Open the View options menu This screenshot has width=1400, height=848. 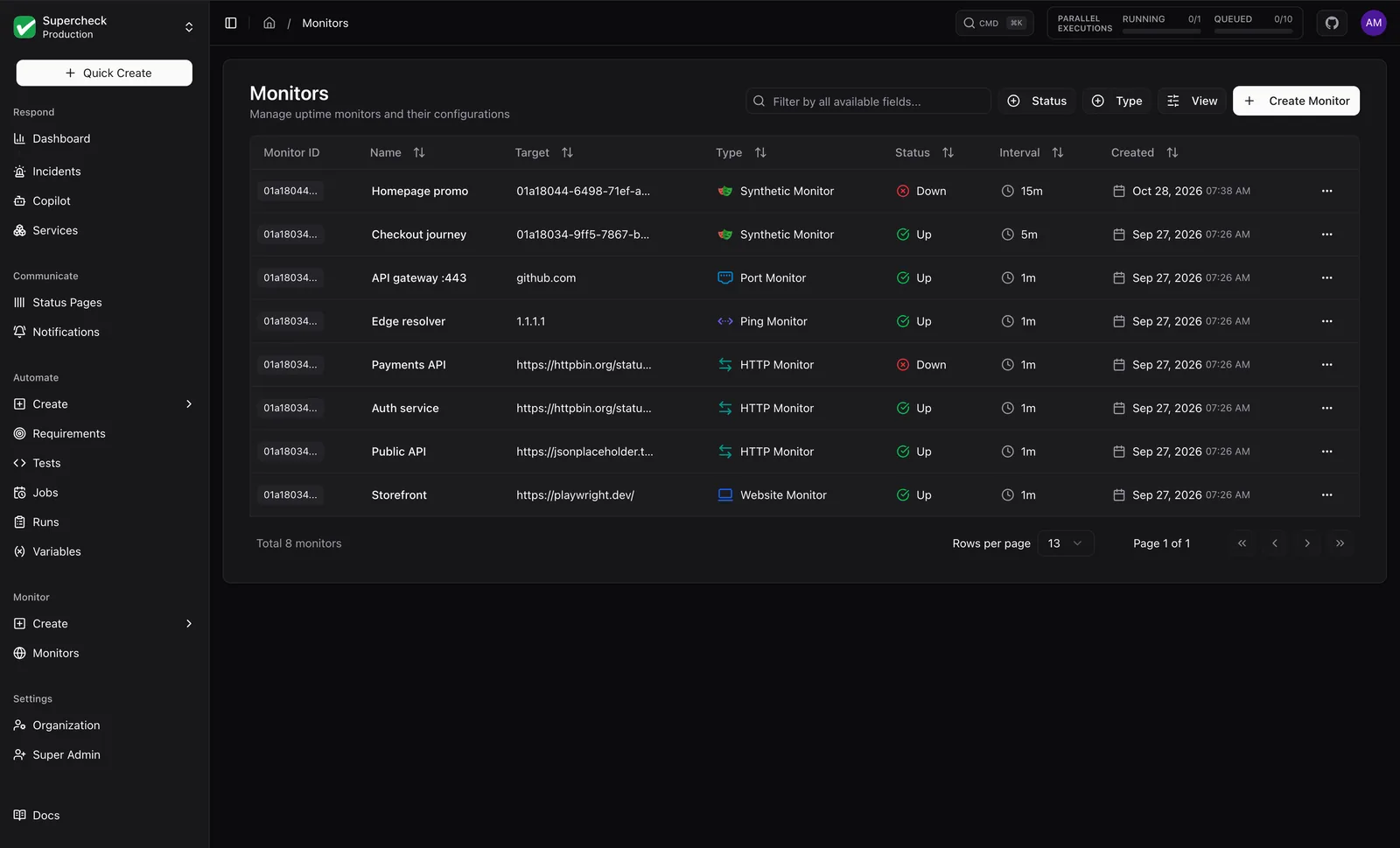tap(1192, 101)
